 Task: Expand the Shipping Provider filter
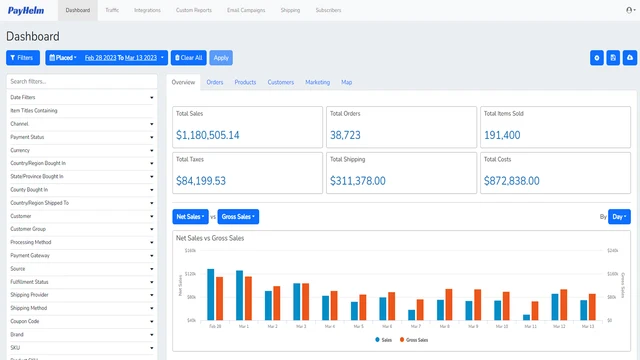[x=82, y=295]
